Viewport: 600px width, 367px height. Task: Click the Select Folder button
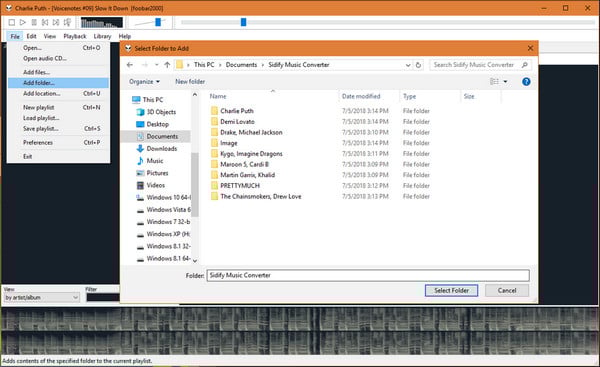coord(451,290)
